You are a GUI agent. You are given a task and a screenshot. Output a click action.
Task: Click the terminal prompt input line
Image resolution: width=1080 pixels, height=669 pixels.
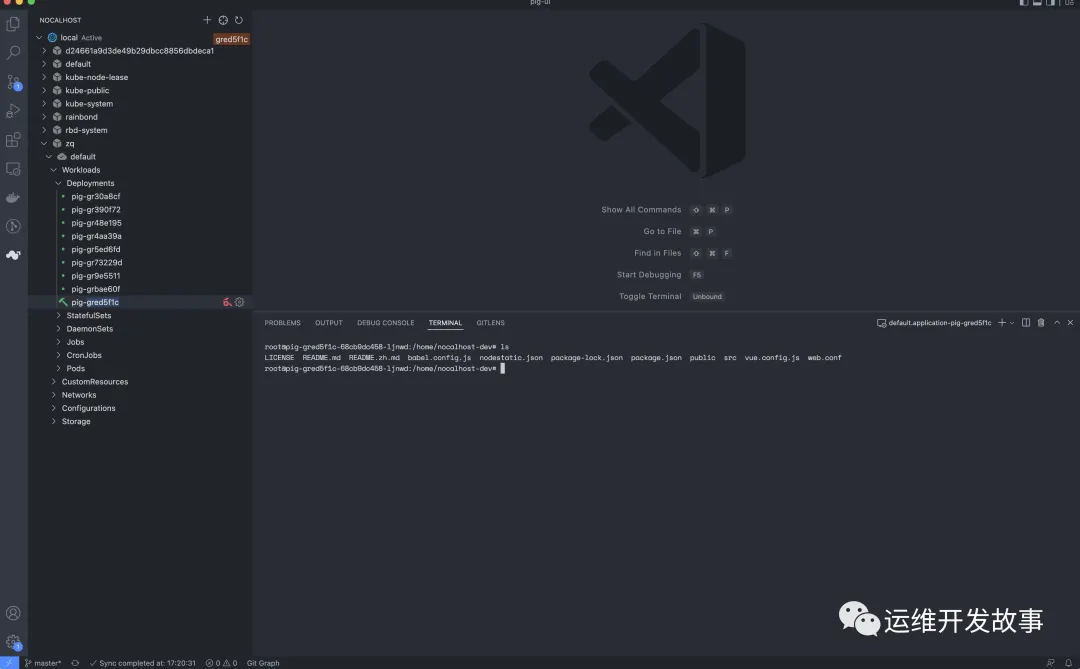[384, 369]
